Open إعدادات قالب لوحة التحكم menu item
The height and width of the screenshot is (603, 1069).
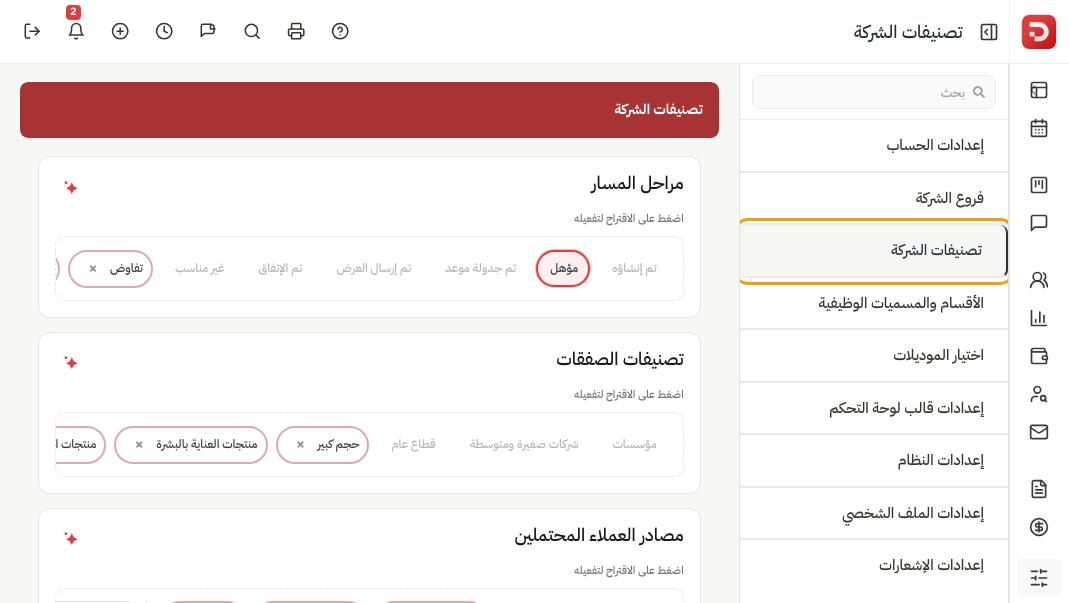[873, 408]
